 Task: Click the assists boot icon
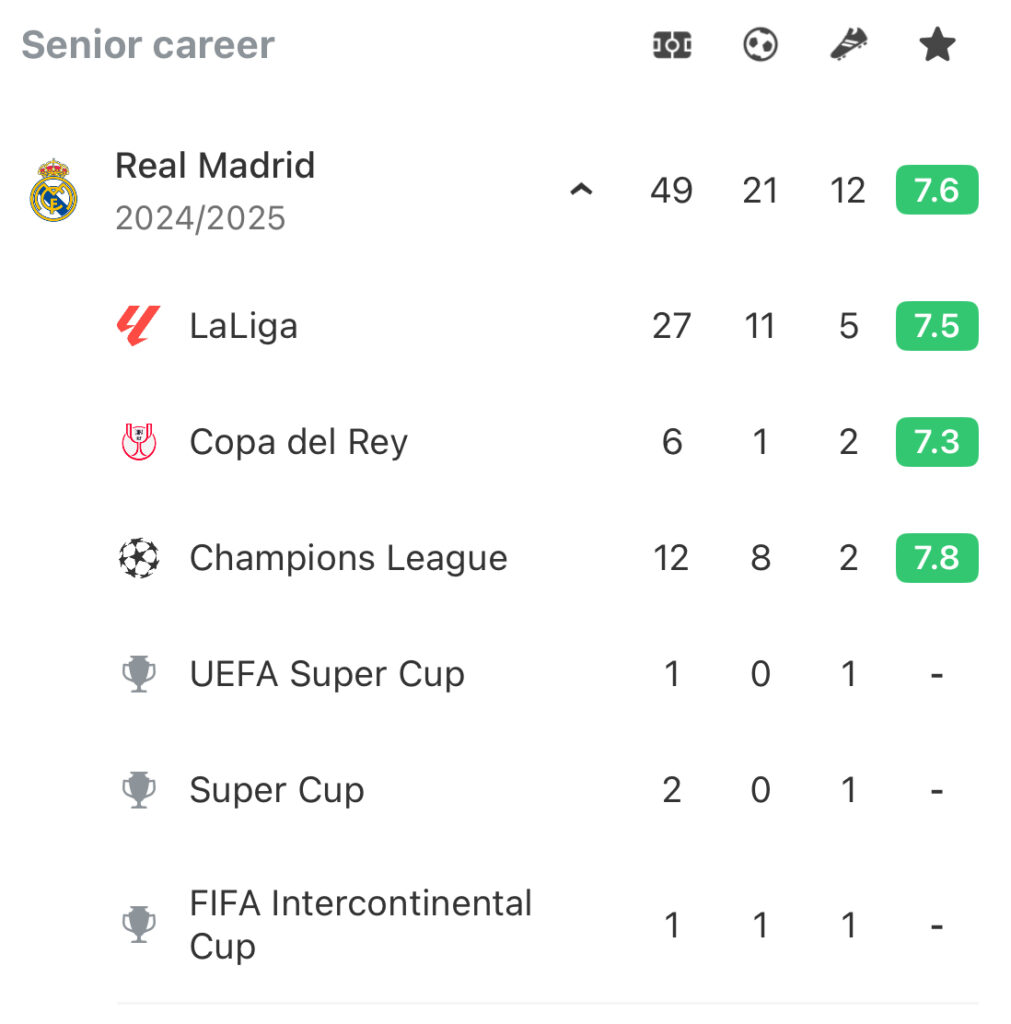tap(848, 45)
